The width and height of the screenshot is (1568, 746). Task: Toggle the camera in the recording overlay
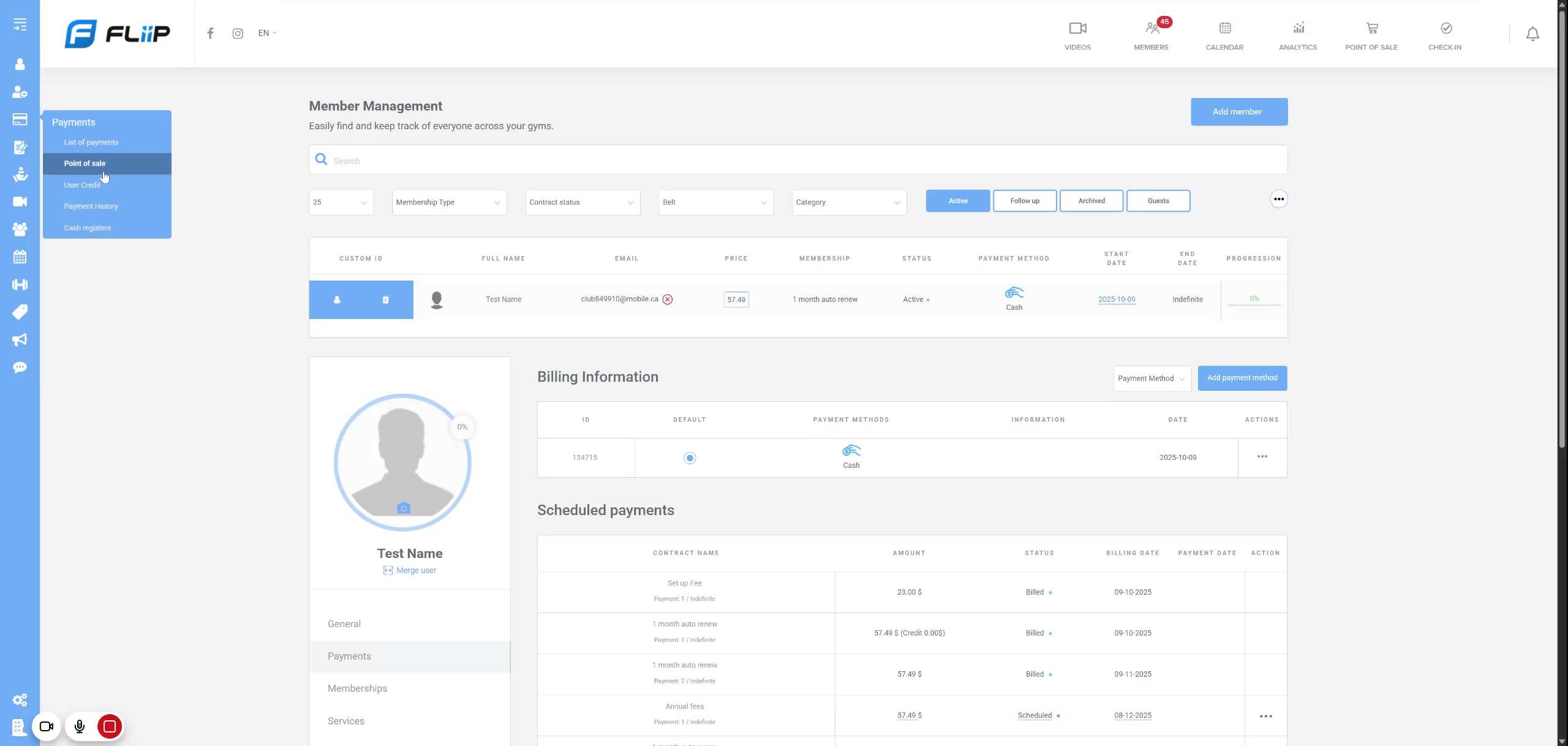tap(47, 726)
